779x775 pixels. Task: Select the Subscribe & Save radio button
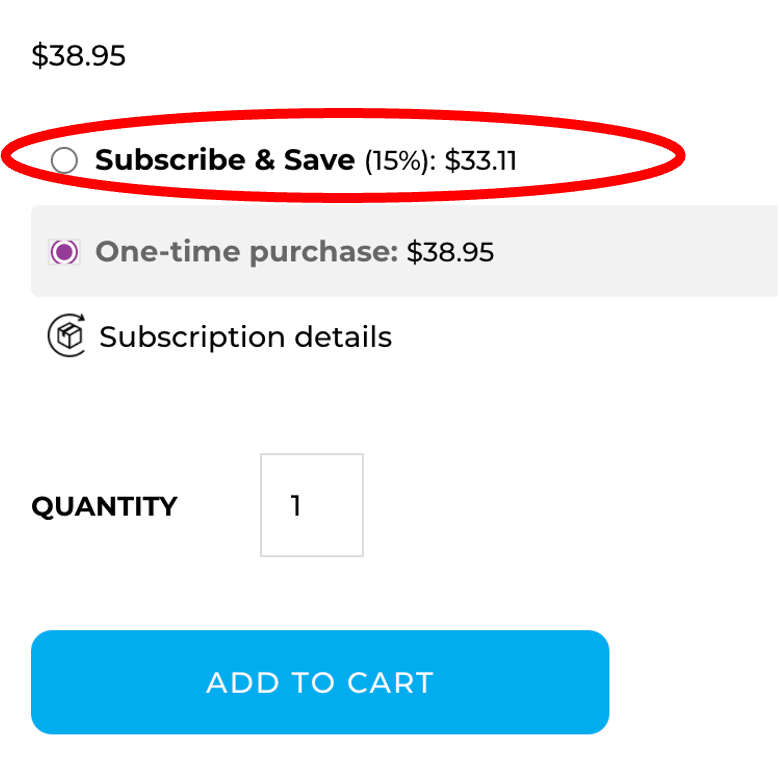pos(64,160)
